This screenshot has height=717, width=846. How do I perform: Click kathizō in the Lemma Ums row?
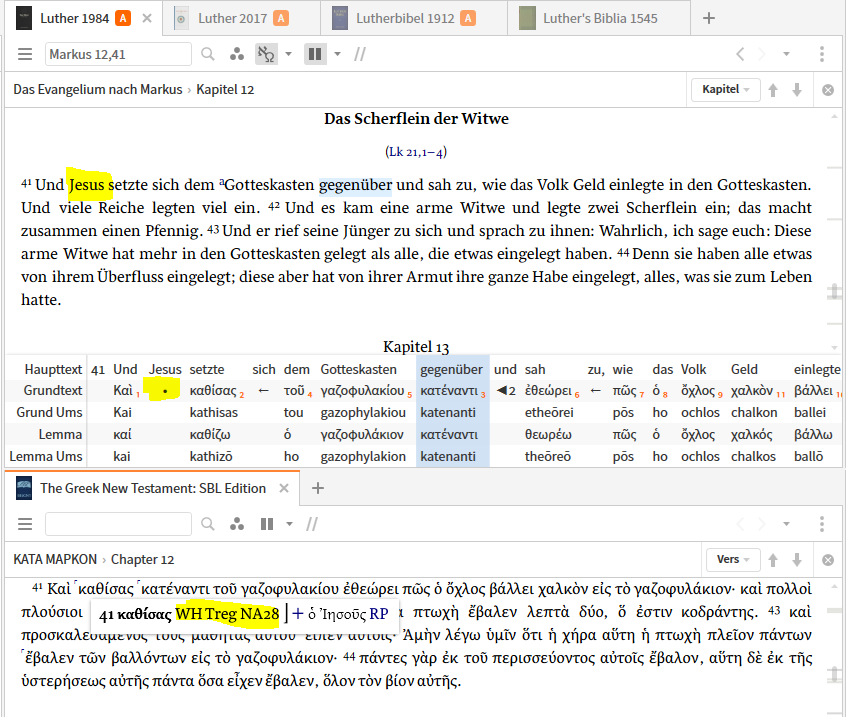pos(211,456)
